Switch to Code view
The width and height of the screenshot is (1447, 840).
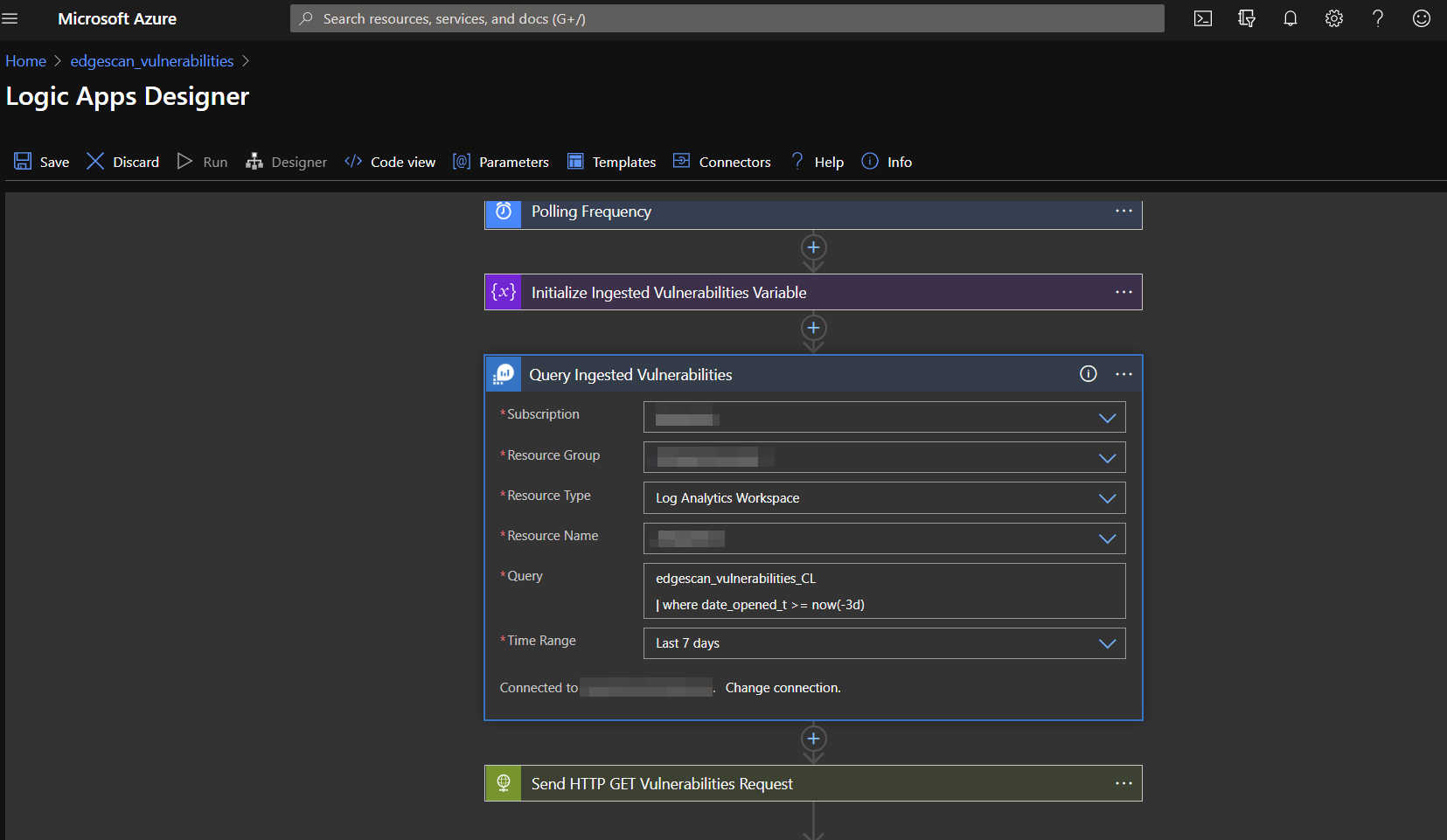coord(403,162)
